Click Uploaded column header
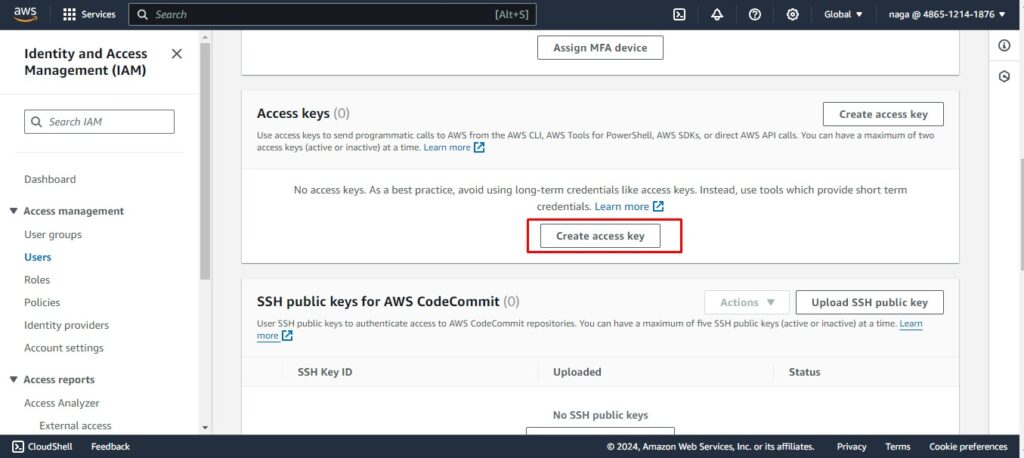 pyautogui.click(x=577, y=372)
